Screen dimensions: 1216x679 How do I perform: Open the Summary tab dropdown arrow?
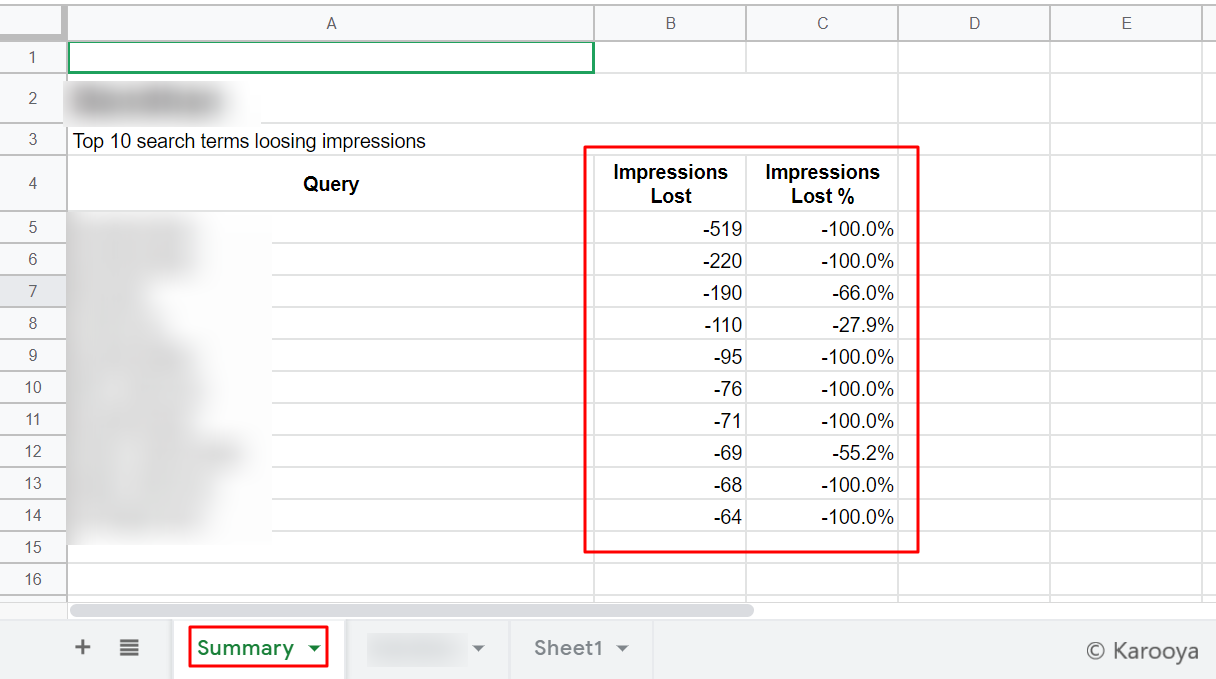[313, 648]
